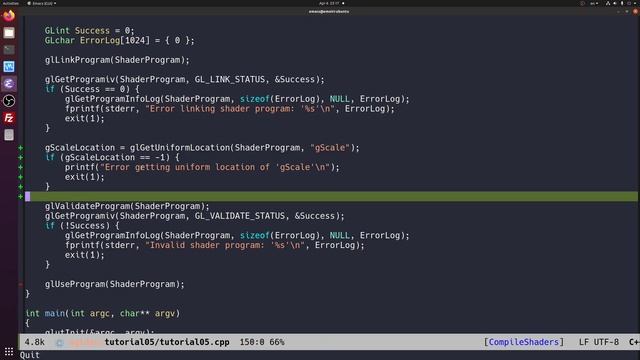This screenshot has width=640, height=360.
Task: Click the git-gutter plus beside gScaleLocation assignment
Action: tap(20, 148)
